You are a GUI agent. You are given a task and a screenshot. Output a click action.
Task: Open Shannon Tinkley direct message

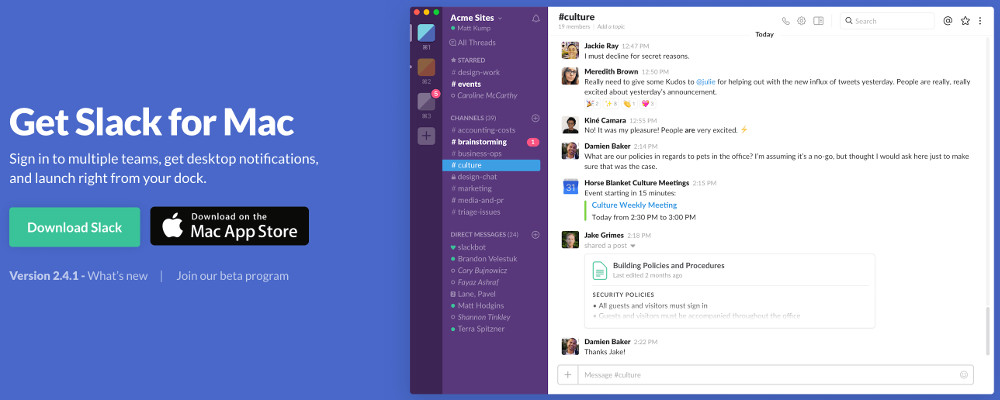point(480,317)
